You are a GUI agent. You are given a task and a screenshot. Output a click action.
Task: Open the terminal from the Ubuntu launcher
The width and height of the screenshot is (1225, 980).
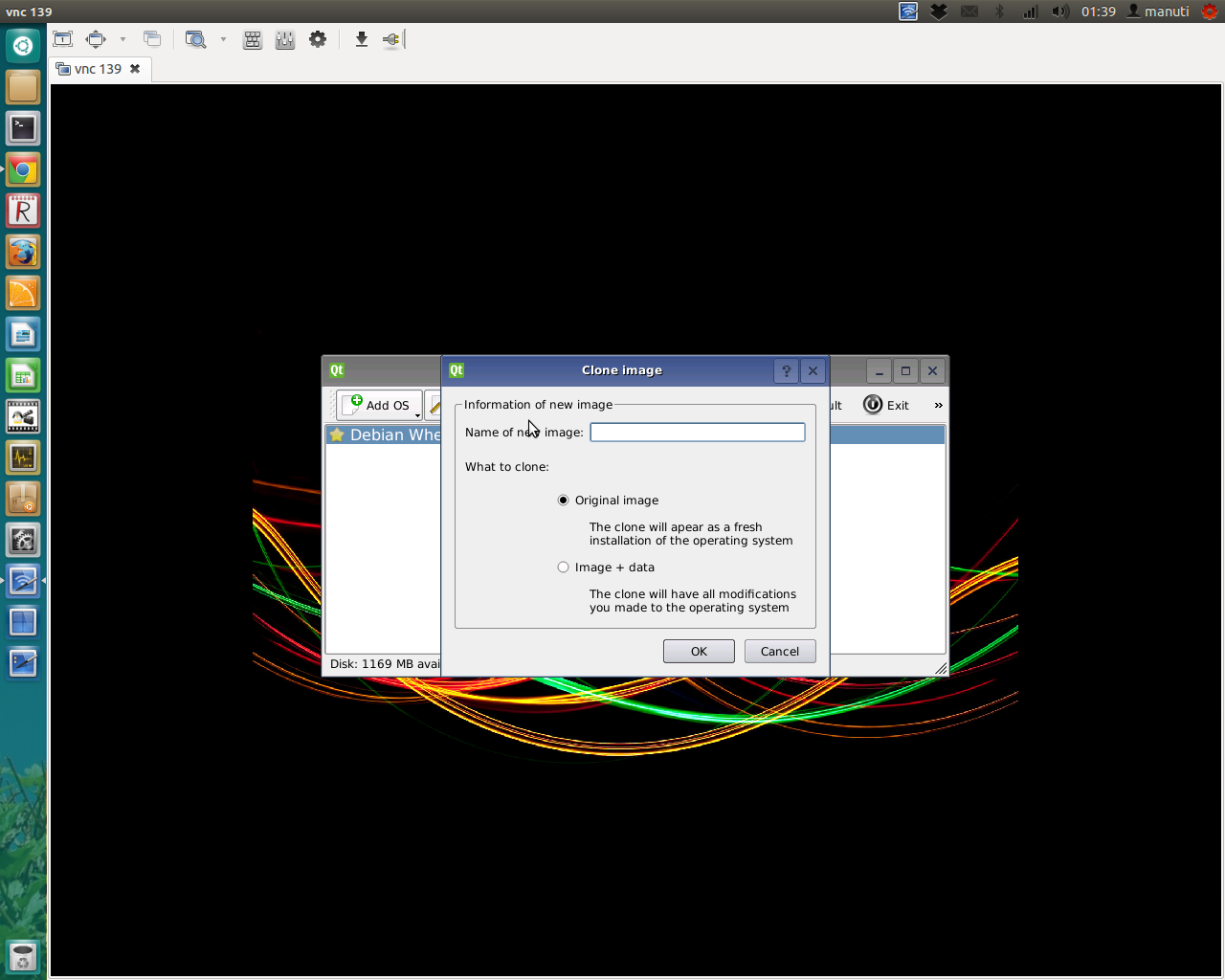(23, 128)
